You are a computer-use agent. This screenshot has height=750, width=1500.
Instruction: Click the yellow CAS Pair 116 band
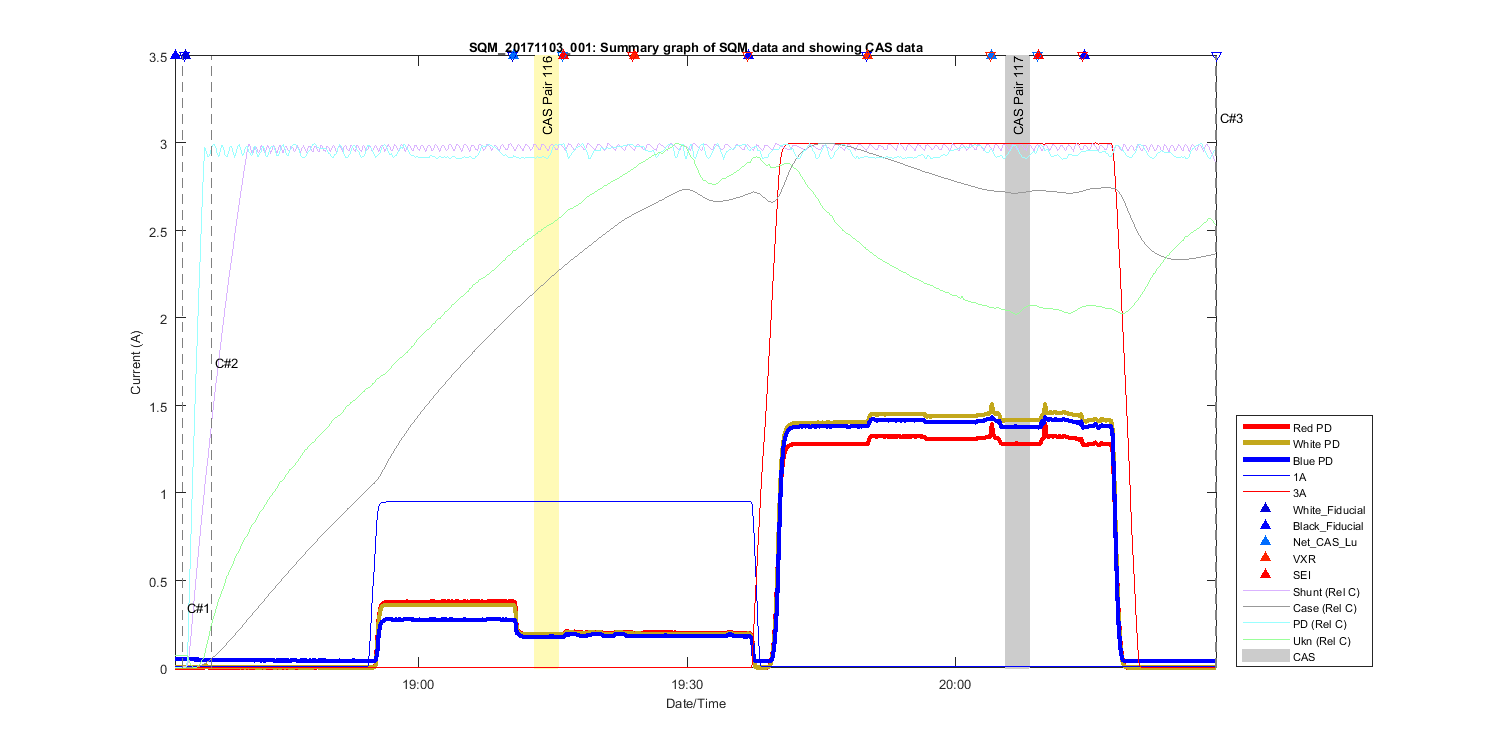point(546,400)
